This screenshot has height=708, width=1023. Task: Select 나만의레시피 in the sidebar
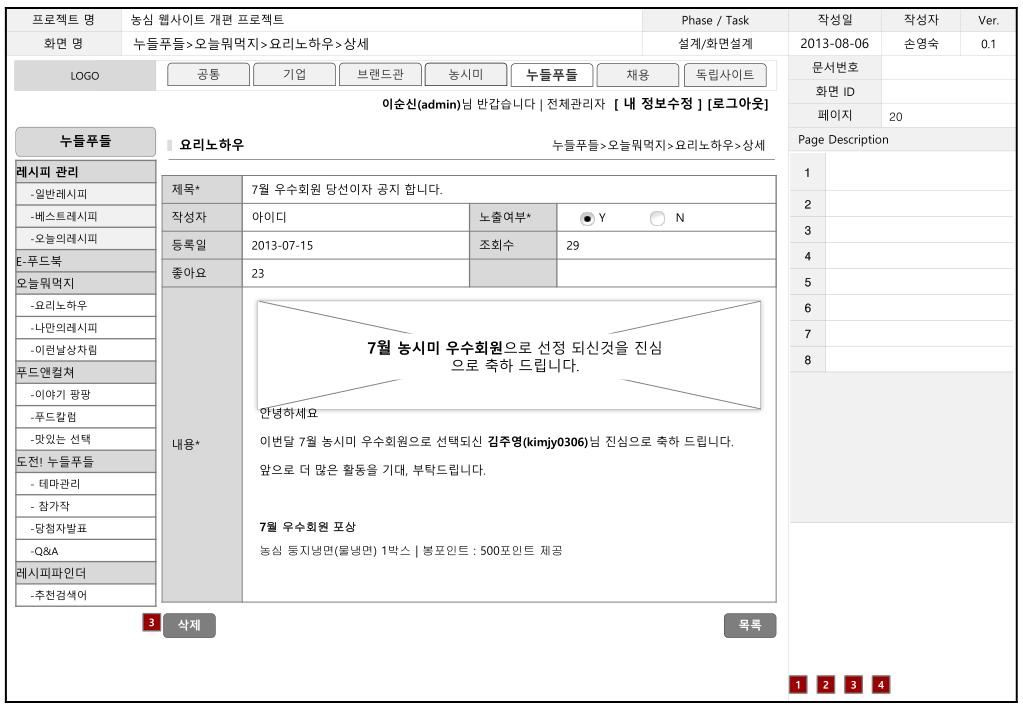coord(85,328)
